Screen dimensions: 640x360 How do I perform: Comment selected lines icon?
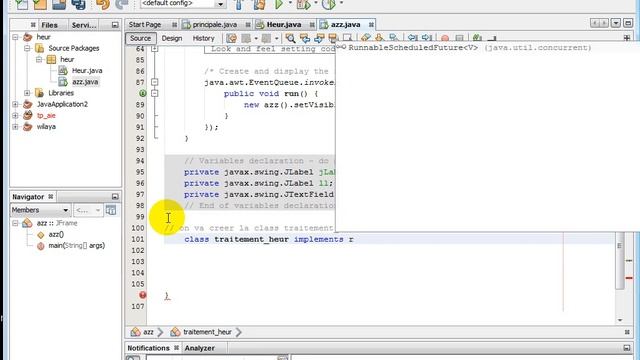pyautogui.click(x=477, y=38)
